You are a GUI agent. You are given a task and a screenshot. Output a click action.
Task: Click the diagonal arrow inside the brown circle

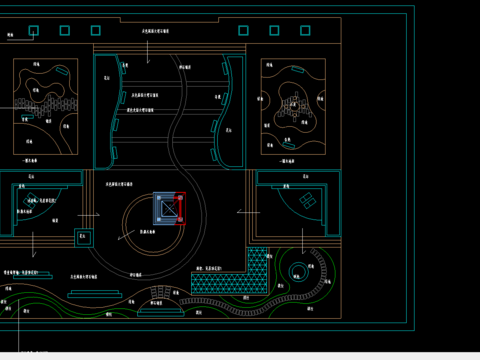pyautogui.click(x=126, y=235)
